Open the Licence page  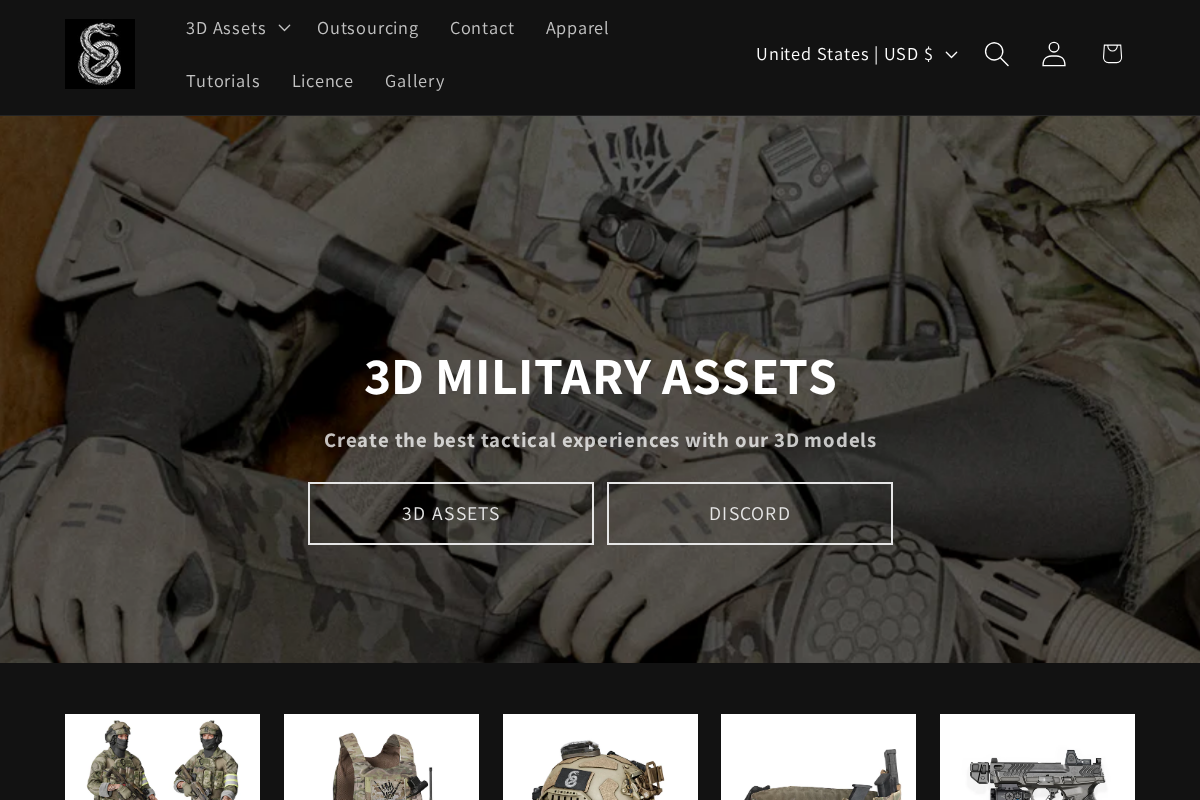tap(322, 81)
